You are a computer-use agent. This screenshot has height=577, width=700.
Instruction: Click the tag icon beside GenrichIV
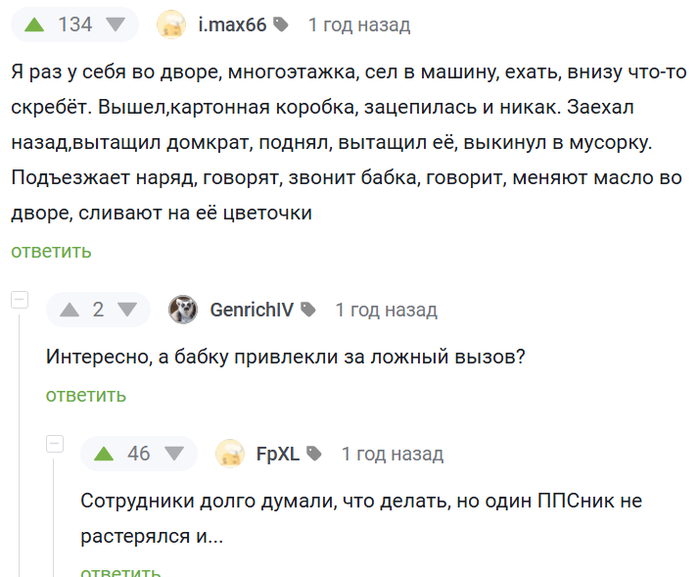click(308, 310)
